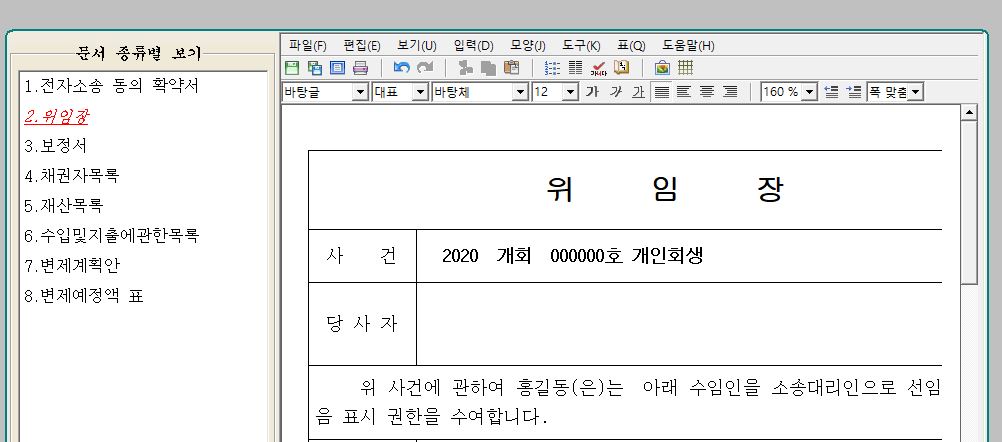Click the vertical scrollbar thumb

(x=969, y=203)
